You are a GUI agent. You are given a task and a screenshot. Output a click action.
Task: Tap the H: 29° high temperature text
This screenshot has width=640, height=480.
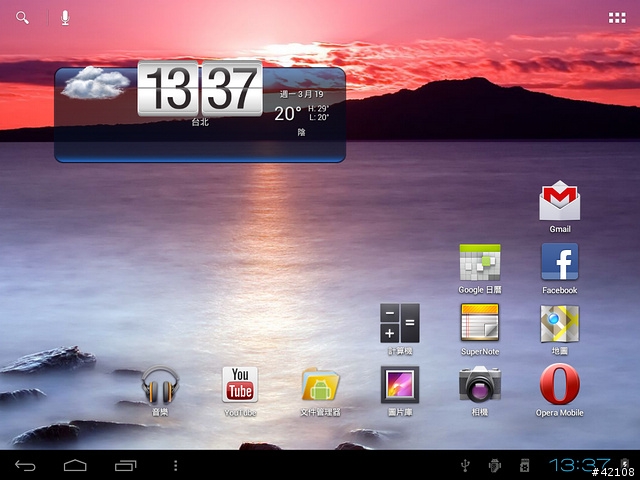pyautogui.click(x=318, y=109)
